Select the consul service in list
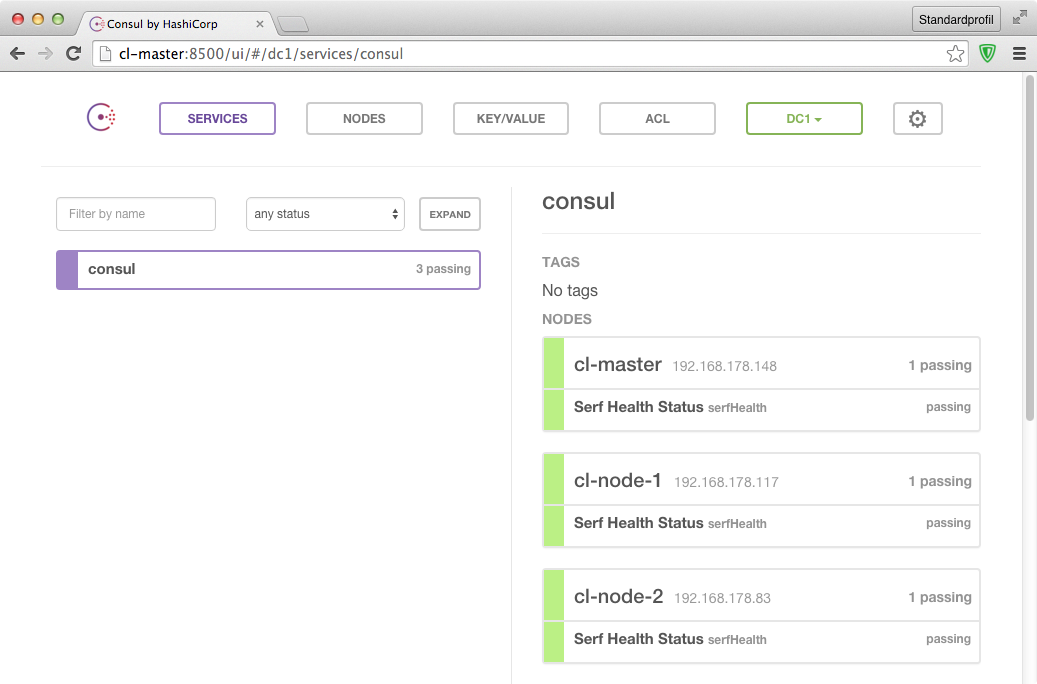 click(x=268, y=270)
